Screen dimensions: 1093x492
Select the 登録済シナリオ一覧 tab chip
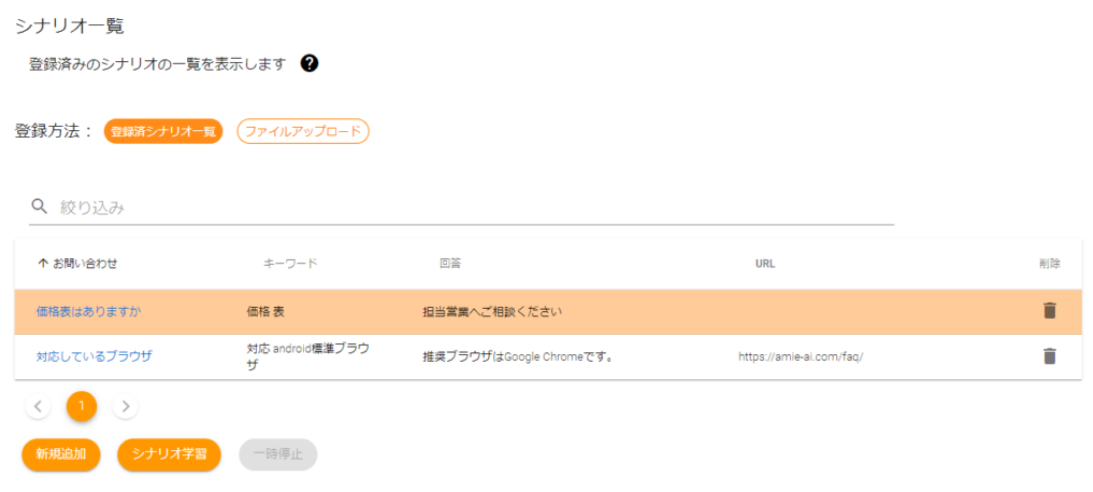point(163,132)
